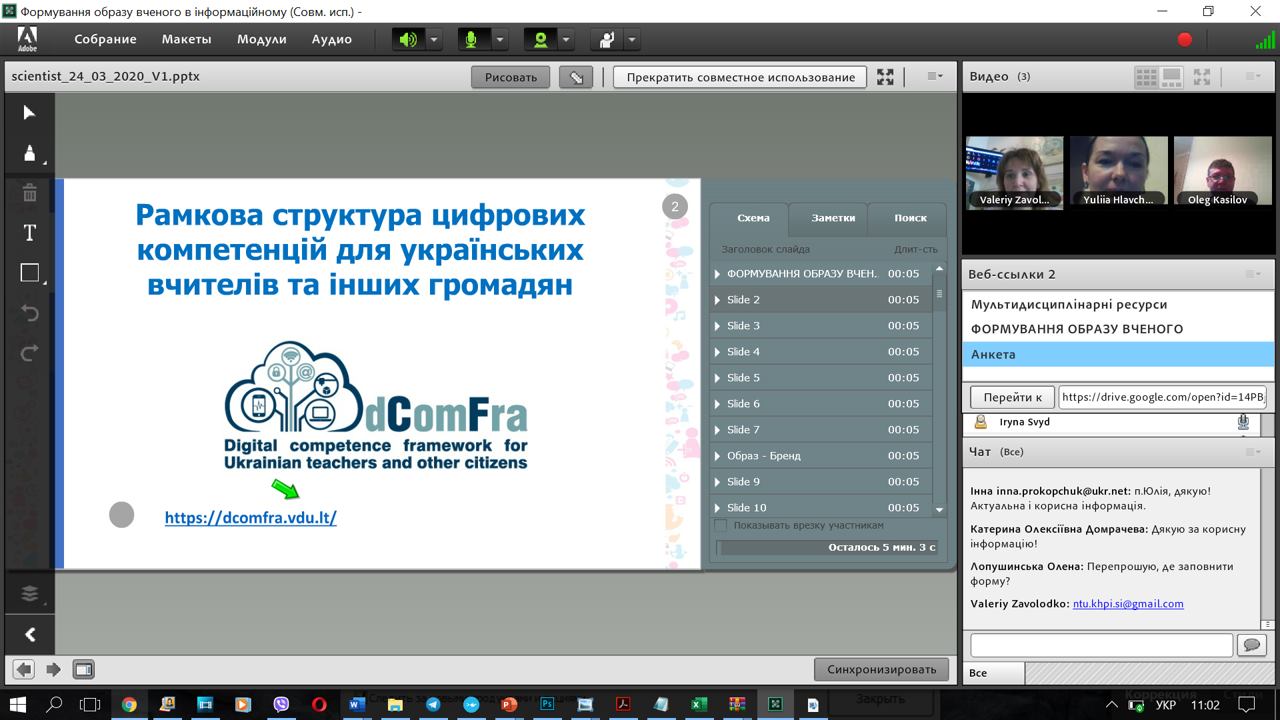Click the green connection status bars
The width and height of the screenshot is (1280, 720).
coord(1265,39)
